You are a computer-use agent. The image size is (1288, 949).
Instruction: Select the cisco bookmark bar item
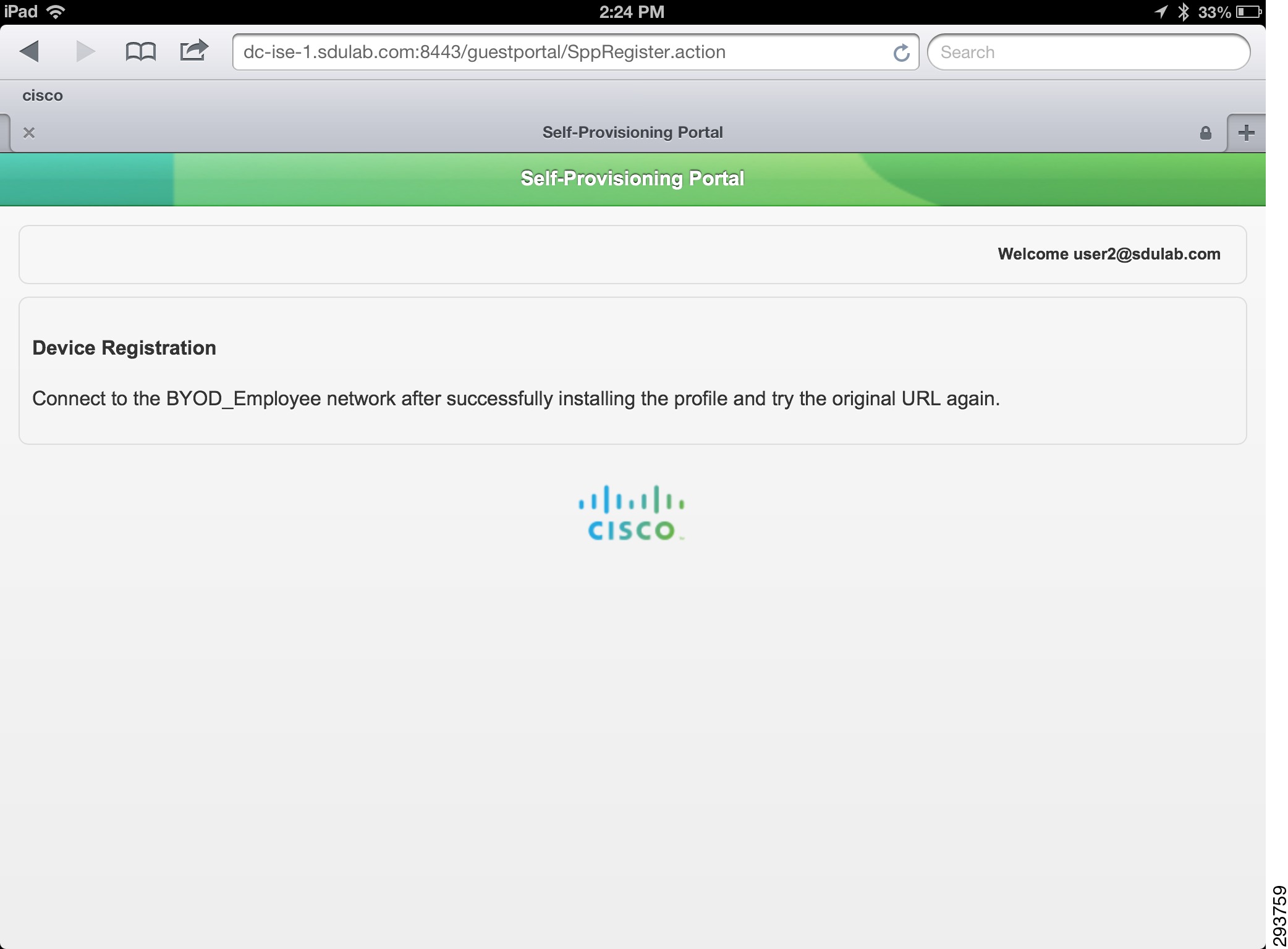coord(43,96)
